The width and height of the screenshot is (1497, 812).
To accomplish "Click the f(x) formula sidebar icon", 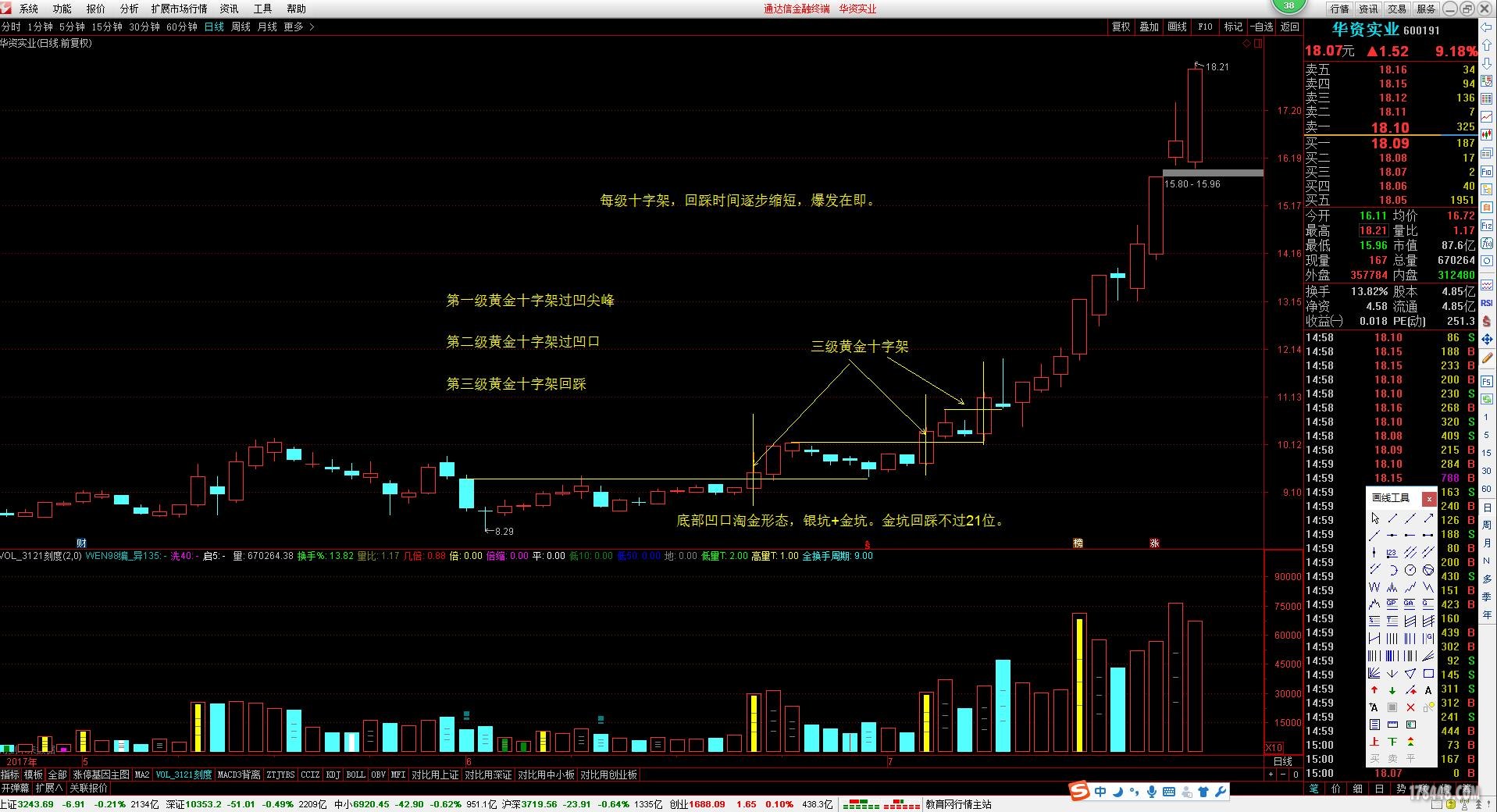I will point(1487,244).
